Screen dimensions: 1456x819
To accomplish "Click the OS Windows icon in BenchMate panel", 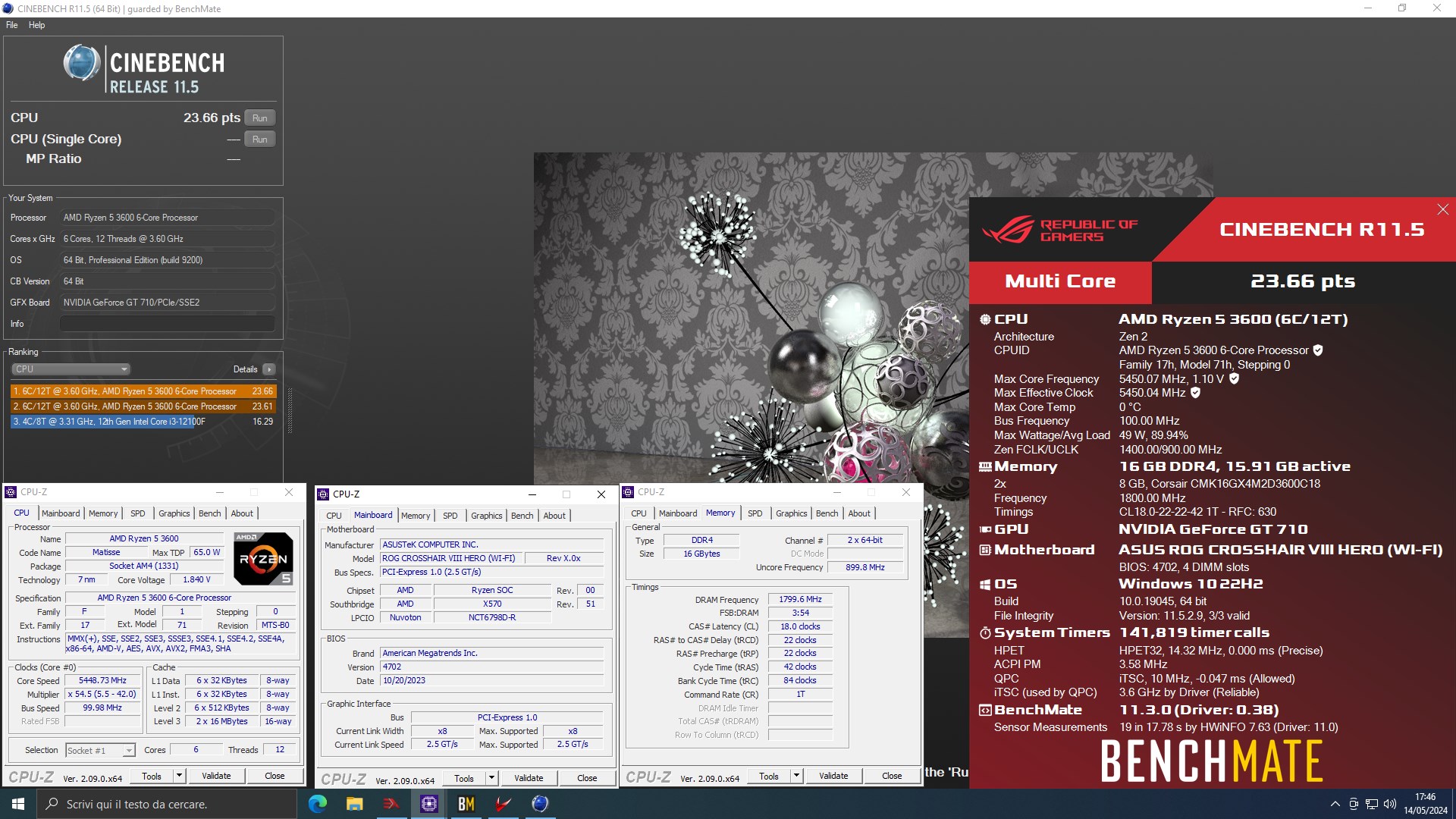I will click(x=985, y=584).
